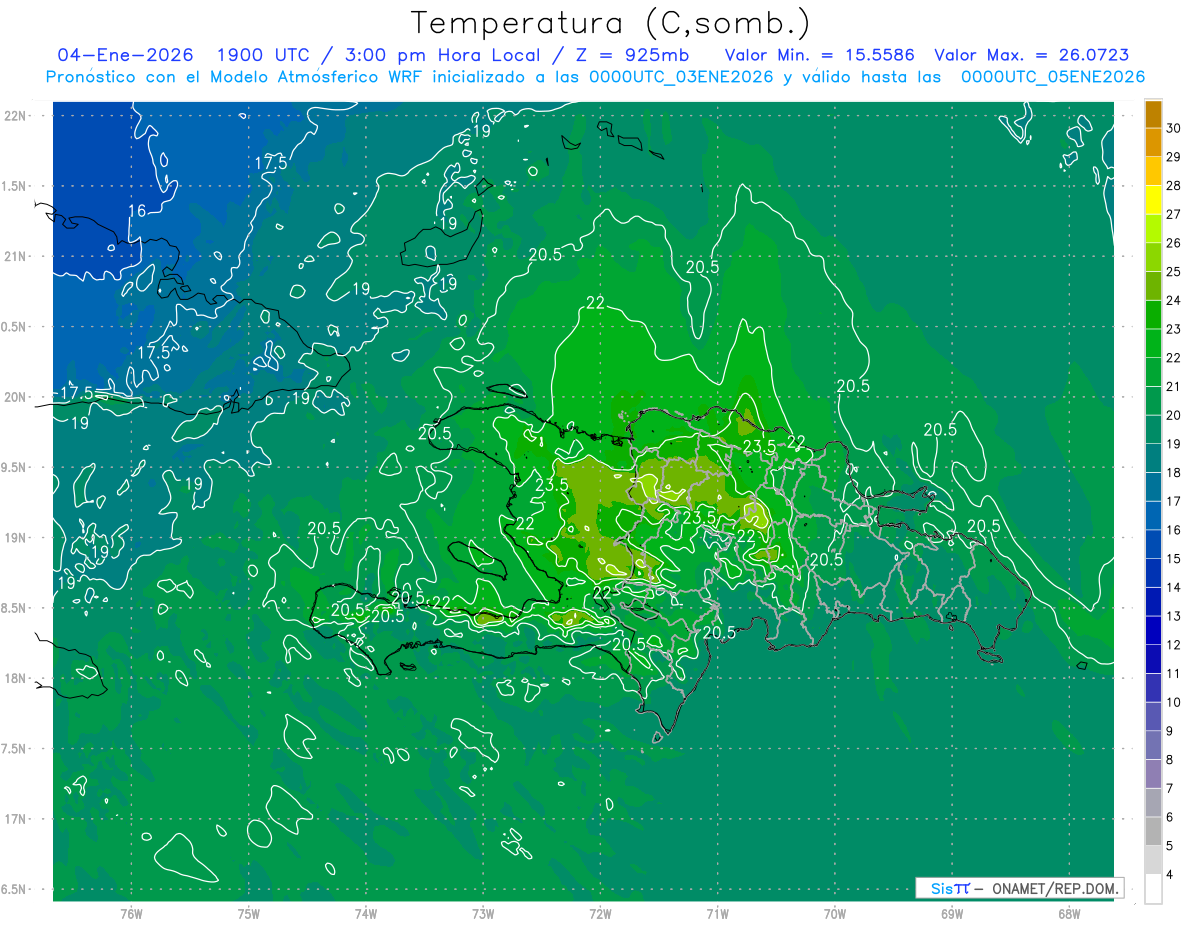This screenshot has width=1200, height=927.
Task: Click the 68W longitude axis label
Action: (1069, 913)
